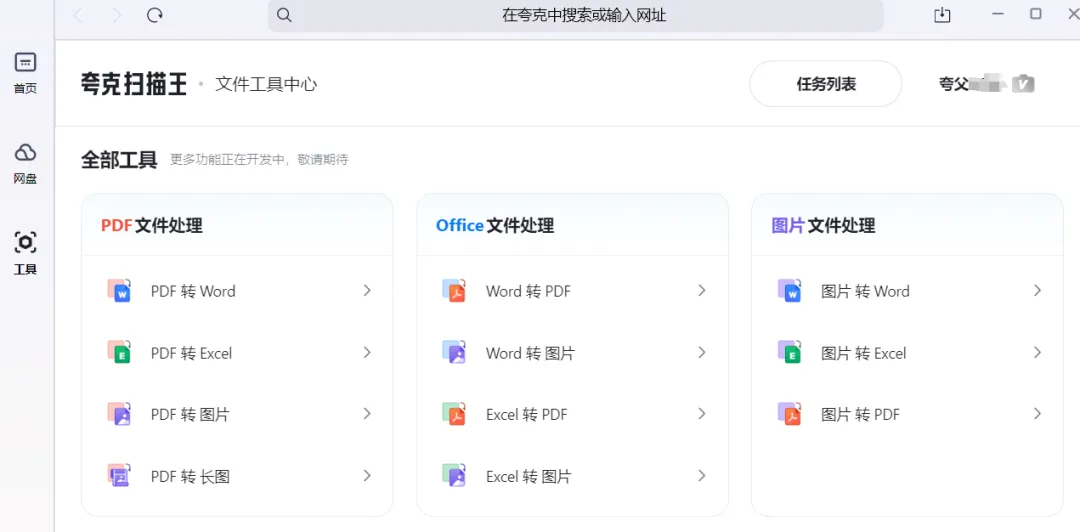The width and height of the screenshot is (1080, 532).
Task: Expand the 图片 转 PDF chevron
Action: coord(1037,414)
